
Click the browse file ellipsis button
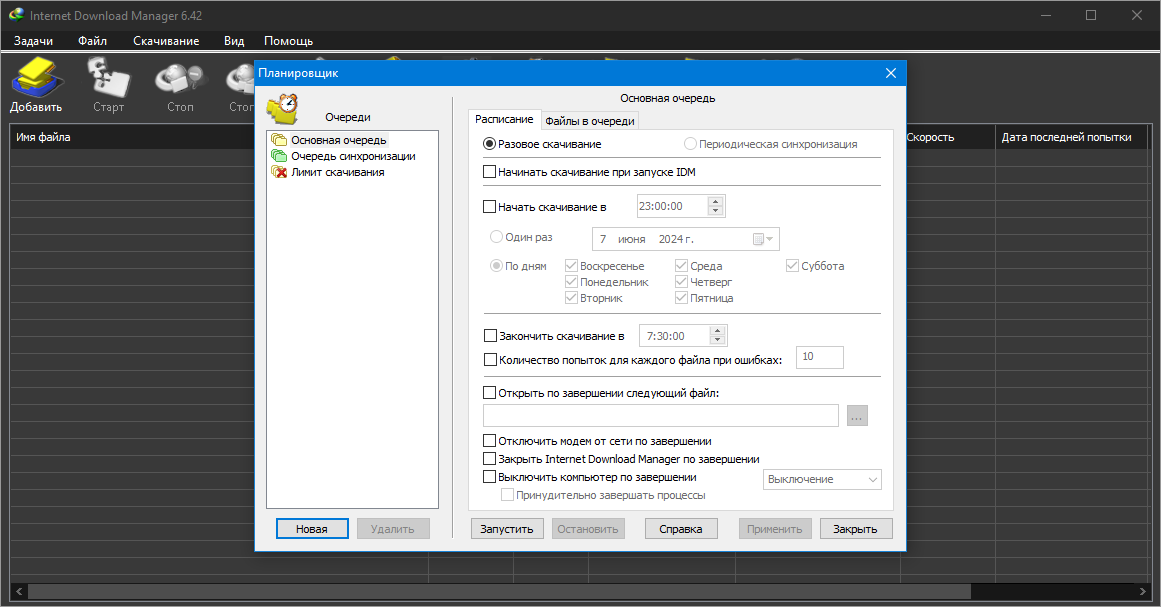(857, 416)
